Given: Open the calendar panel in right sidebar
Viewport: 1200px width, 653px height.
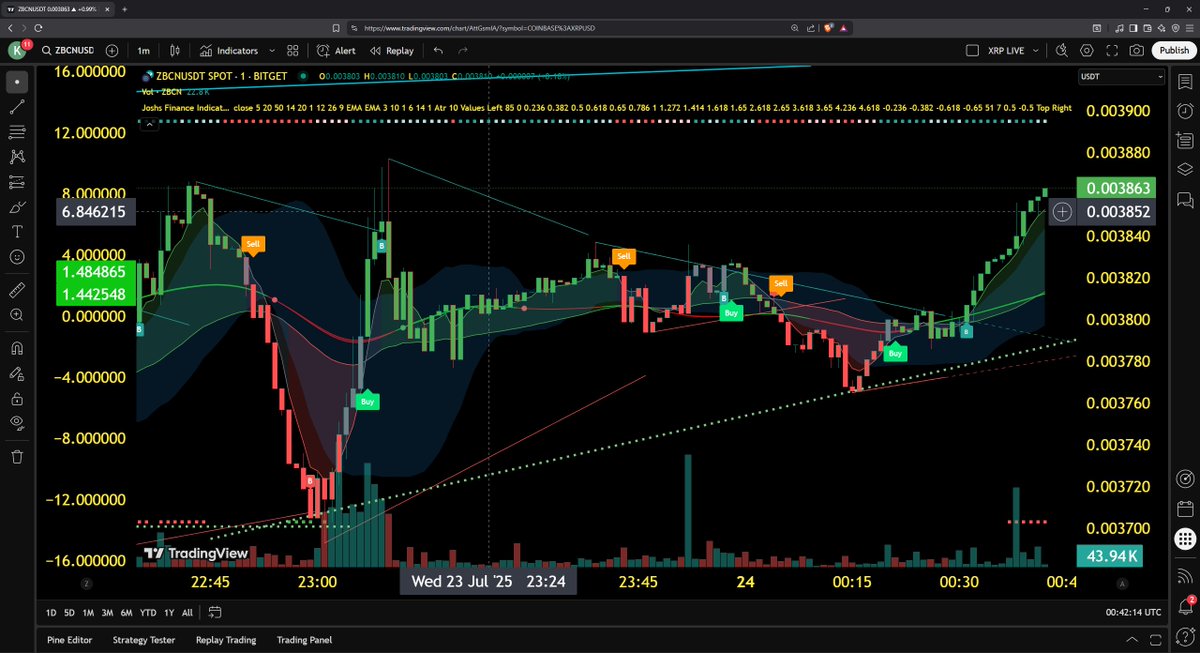Looking at the screenshot, I should pos(1184,508).
